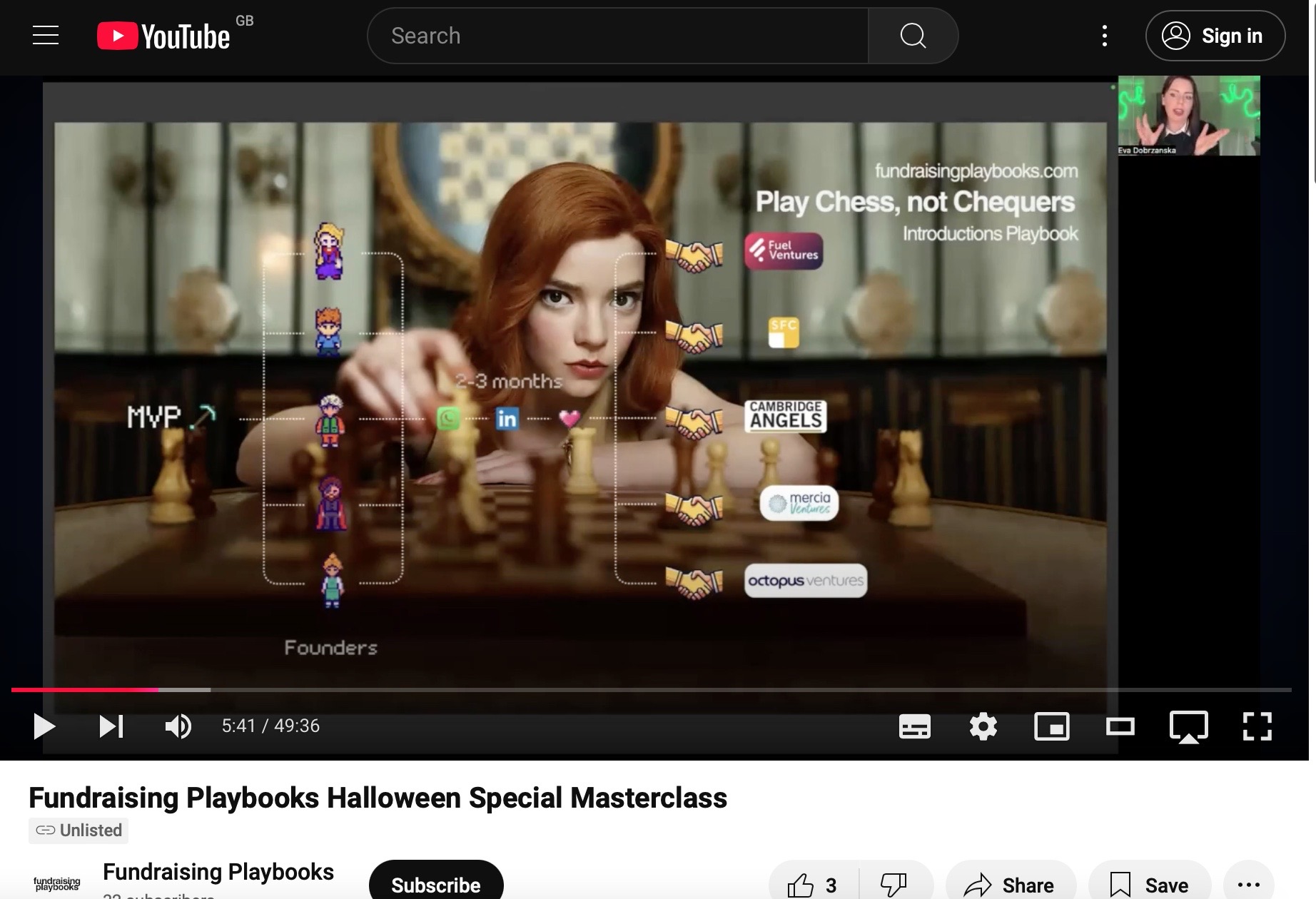Click the Eva Dobrzanska webcam overlay
Viewport: 1316px width, 899px height.
coord(1189,115)
